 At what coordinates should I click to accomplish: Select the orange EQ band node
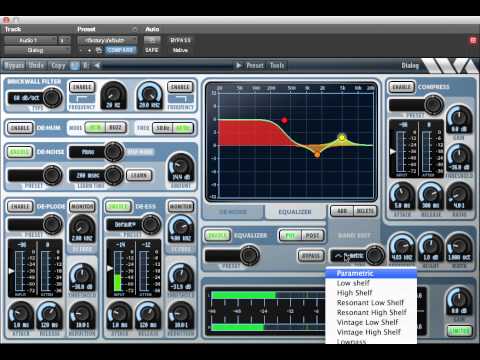pyautogui.click(x=317, y=154)
